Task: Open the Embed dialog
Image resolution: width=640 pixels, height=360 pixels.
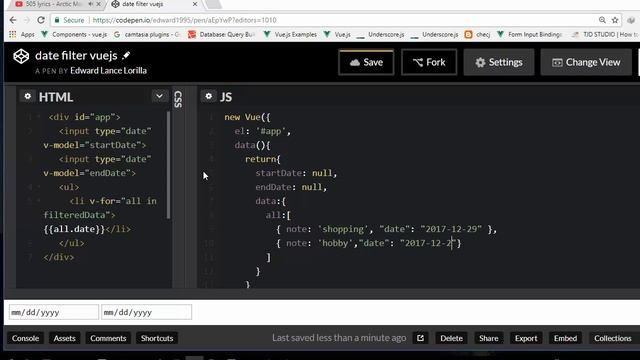Action: (565, 338)
